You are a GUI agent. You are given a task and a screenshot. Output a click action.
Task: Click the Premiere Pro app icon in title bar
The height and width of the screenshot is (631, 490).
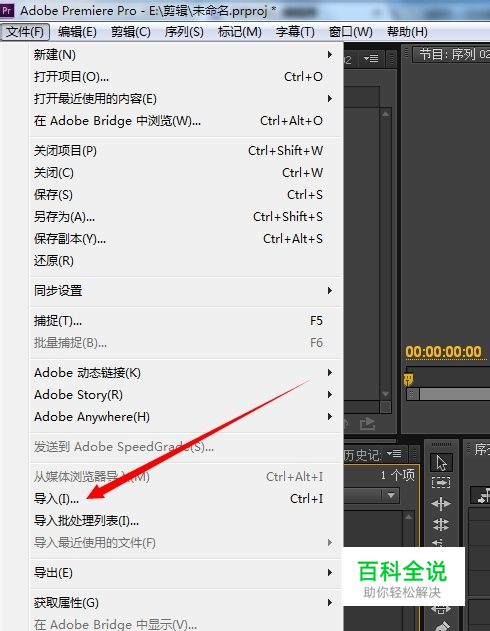[x=7, y=10]
